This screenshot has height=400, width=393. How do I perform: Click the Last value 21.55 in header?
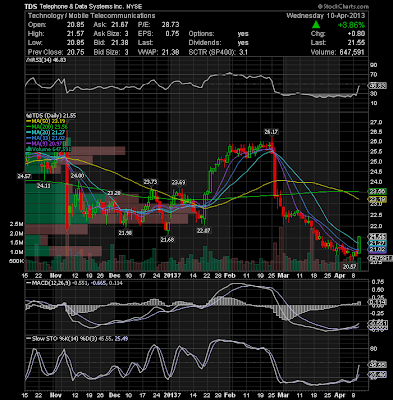click(356, 43)
